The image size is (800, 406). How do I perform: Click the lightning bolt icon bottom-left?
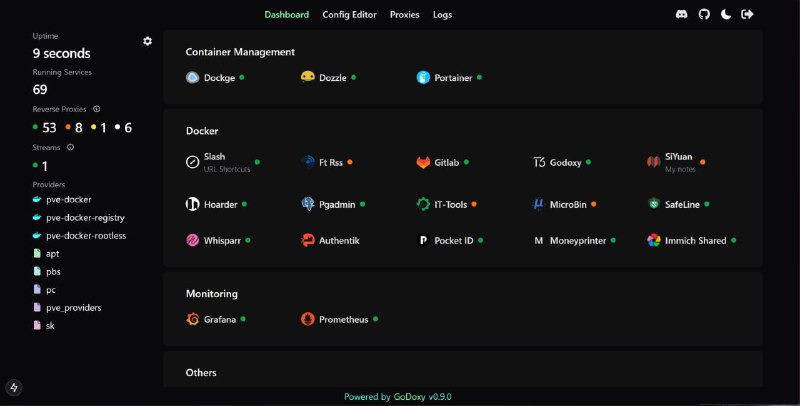14,387
